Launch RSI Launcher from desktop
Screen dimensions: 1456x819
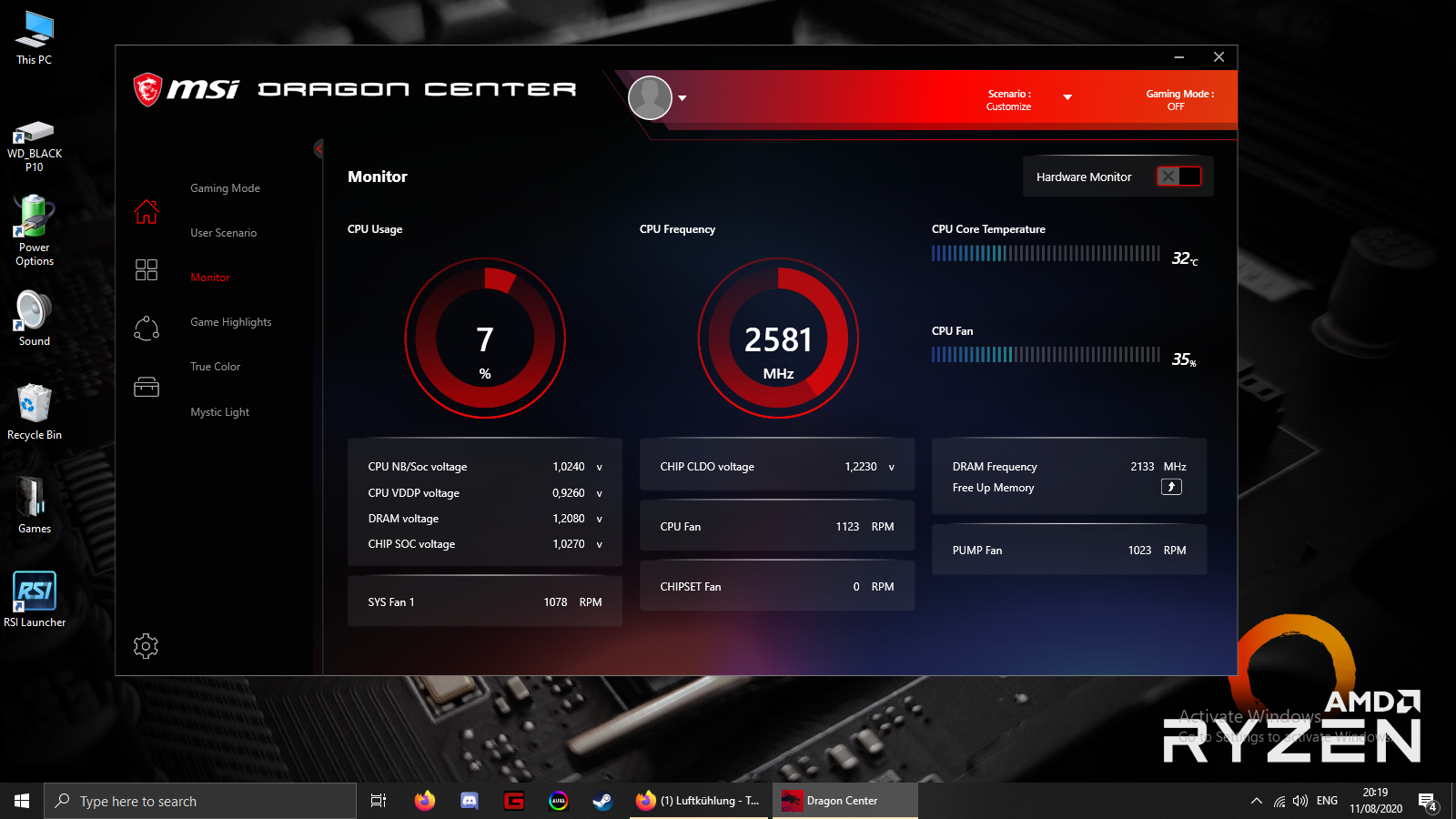point(35,600)
